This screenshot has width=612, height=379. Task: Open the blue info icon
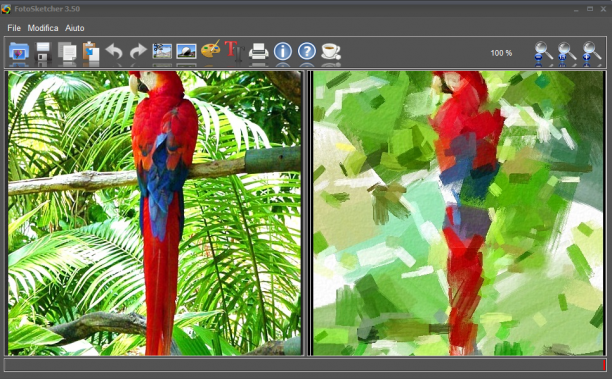click(x=283, y=51)
